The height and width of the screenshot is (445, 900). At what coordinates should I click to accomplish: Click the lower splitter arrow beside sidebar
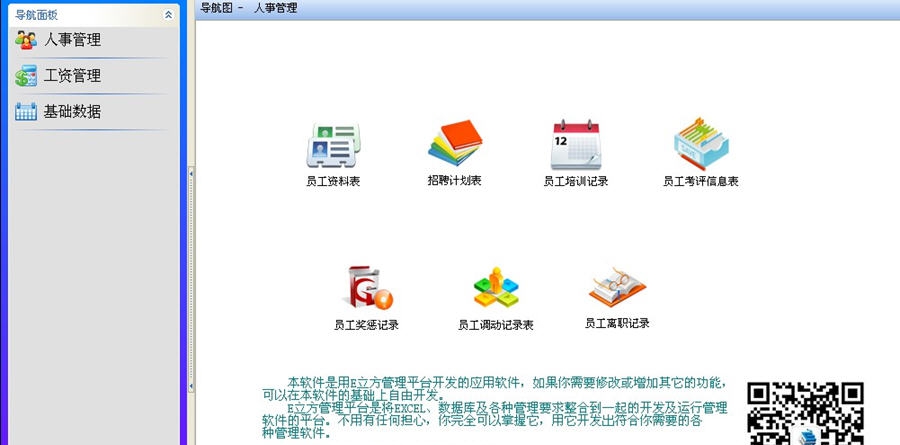click(x=191, y=386)
